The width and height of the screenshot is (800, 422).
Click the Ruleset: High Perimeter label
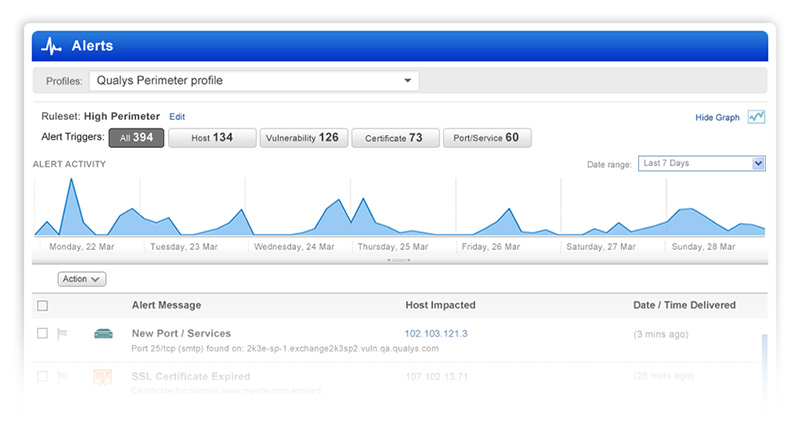click(101, 116)
